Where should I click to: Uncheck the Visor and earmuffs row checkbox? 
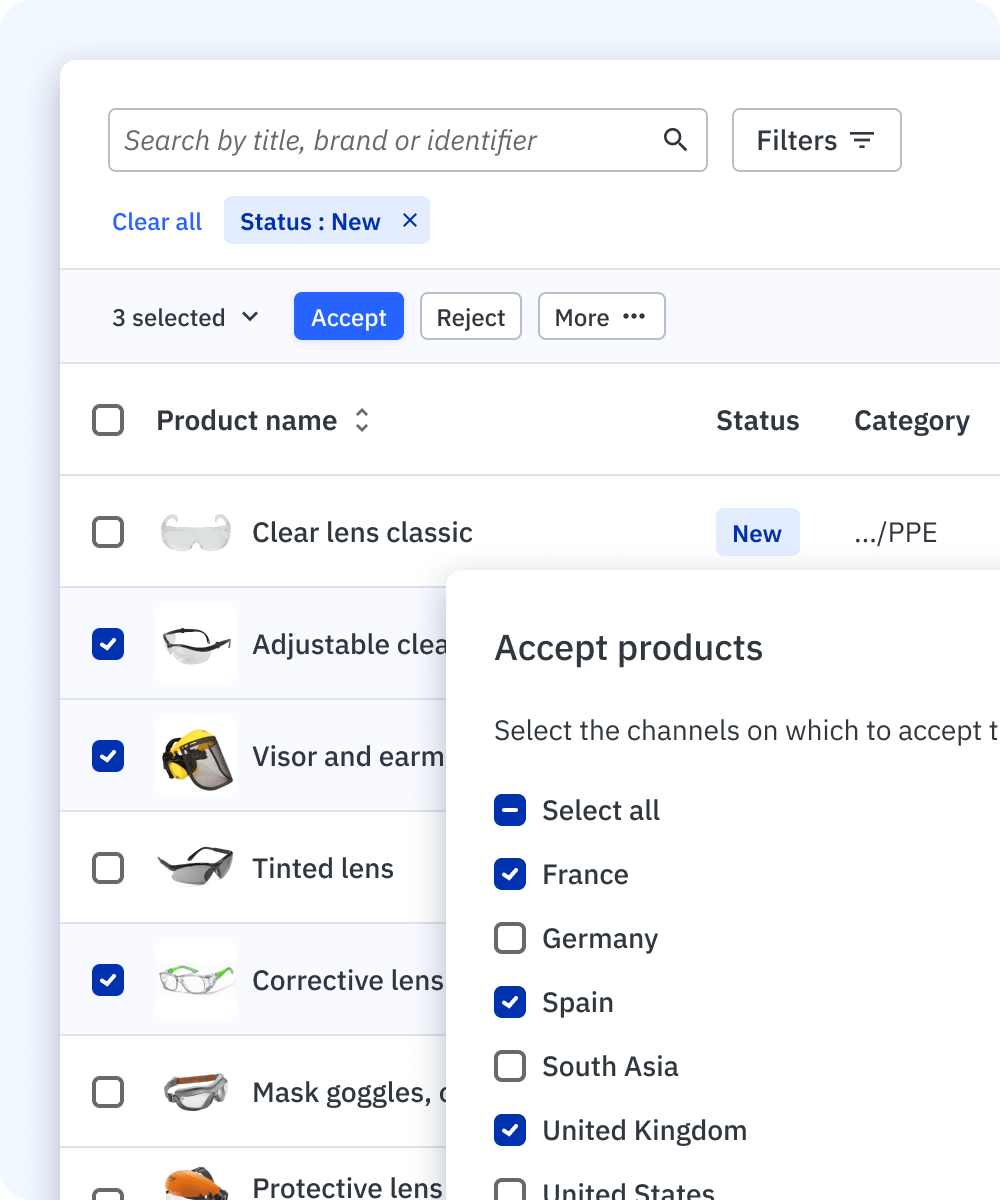[x=108, y=756]
